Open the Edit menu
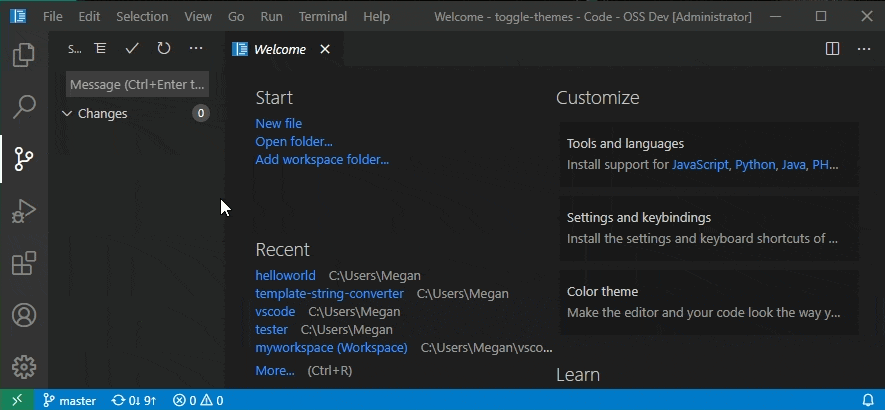Image resolution: width=885 pixels, height=410 pixels. coord(89,16)
